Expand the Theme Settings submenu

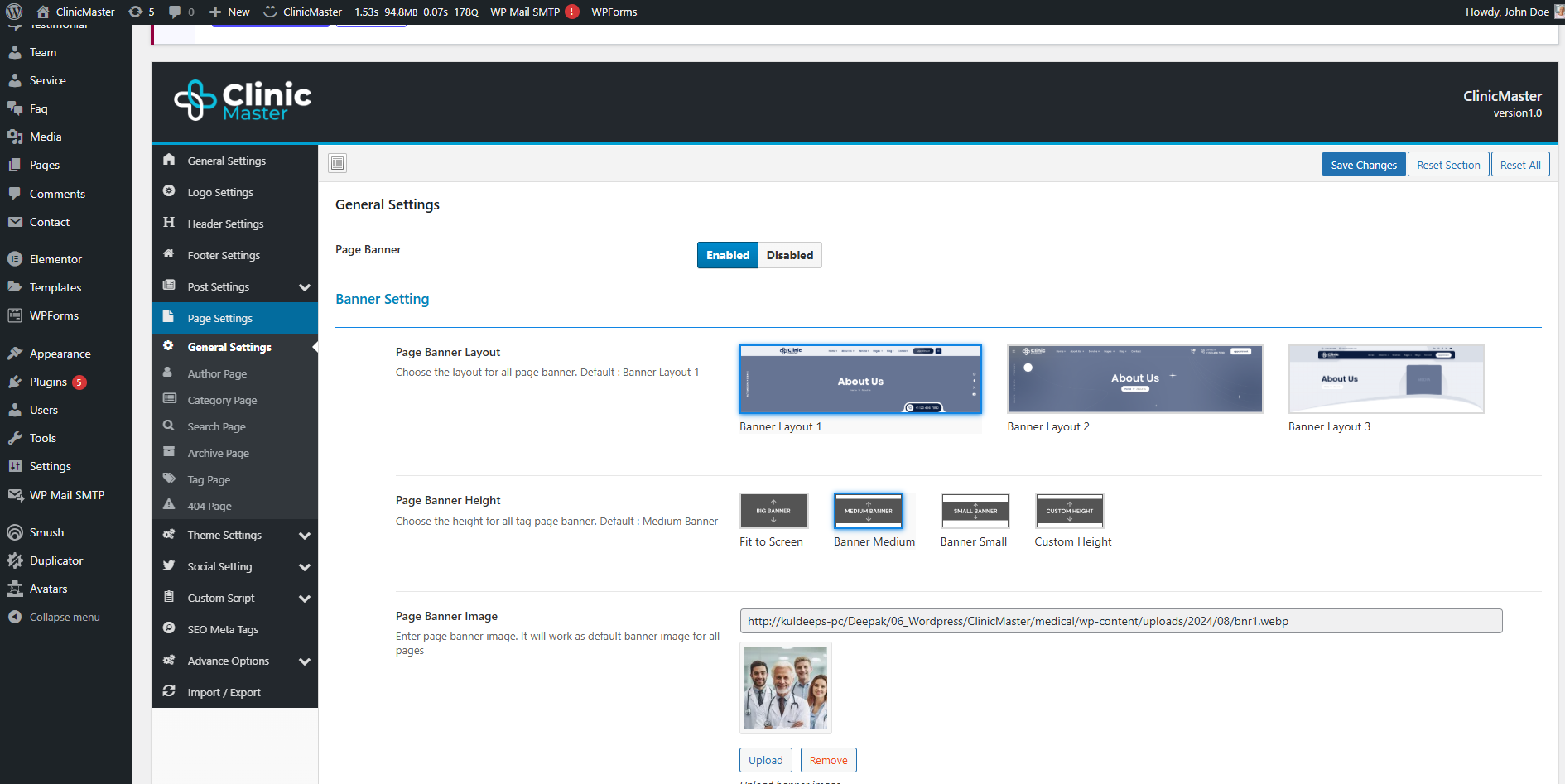[304, 536]
